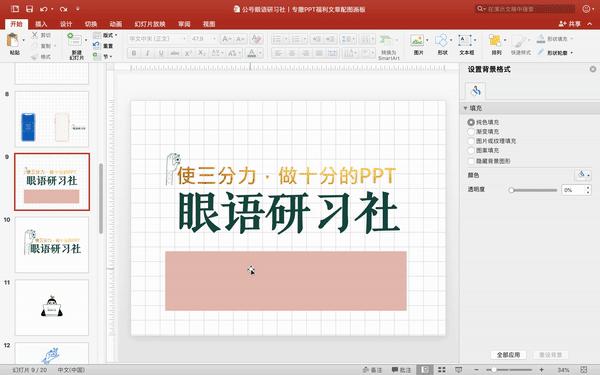Click the Comments (批注) status bar icon
Viewport: 600px width, 375px height.
pyautogui.click(x=401, y=370)
